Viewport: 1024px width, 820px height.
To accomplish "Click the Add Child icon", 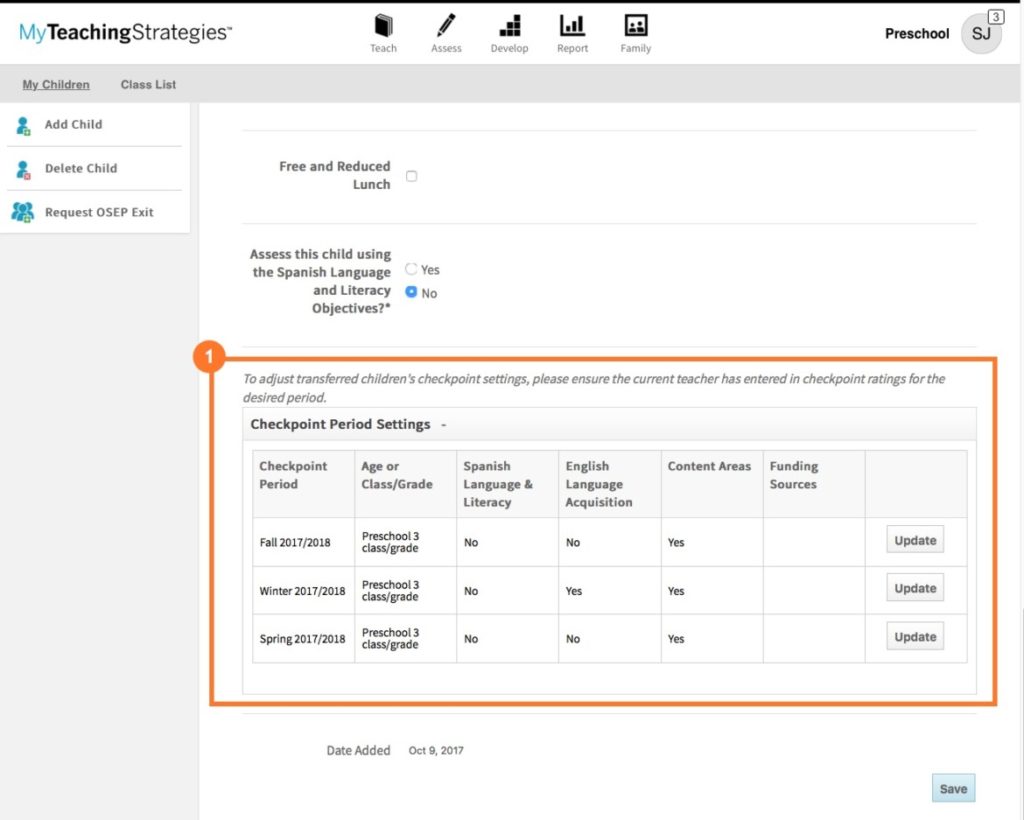I will (x=23, y=125).
